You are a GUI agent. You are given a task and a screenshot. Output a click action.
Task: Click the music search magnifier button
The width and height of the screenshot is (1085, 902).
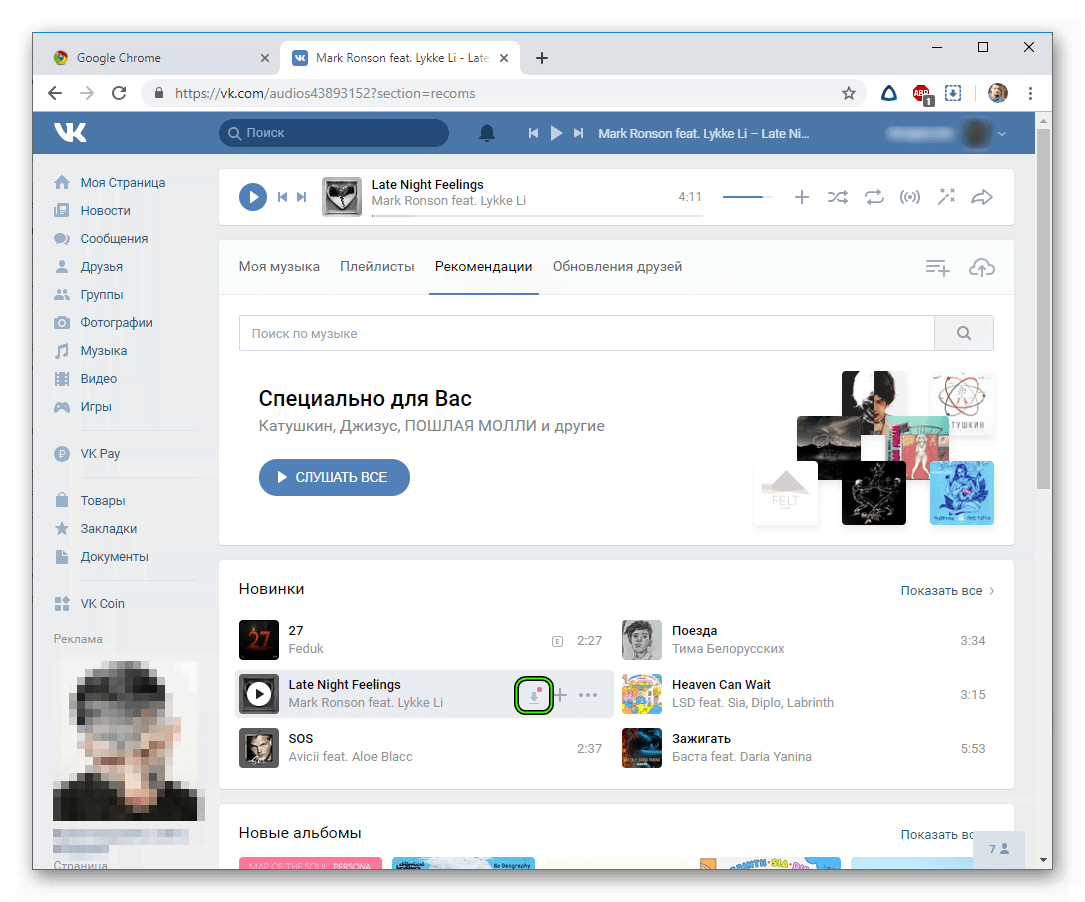pos(964,333)
